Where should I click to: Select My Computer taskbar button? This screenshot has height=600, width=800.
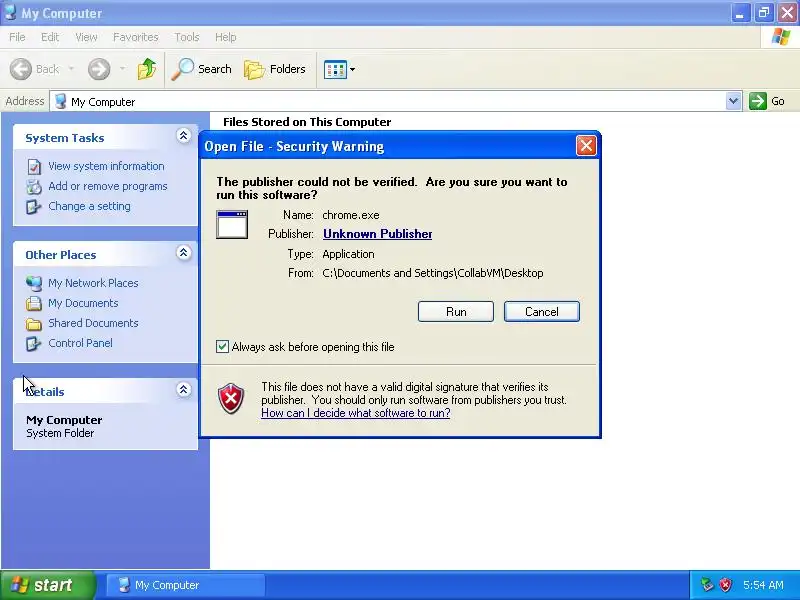pyautogui.click(x=186, y=585)
